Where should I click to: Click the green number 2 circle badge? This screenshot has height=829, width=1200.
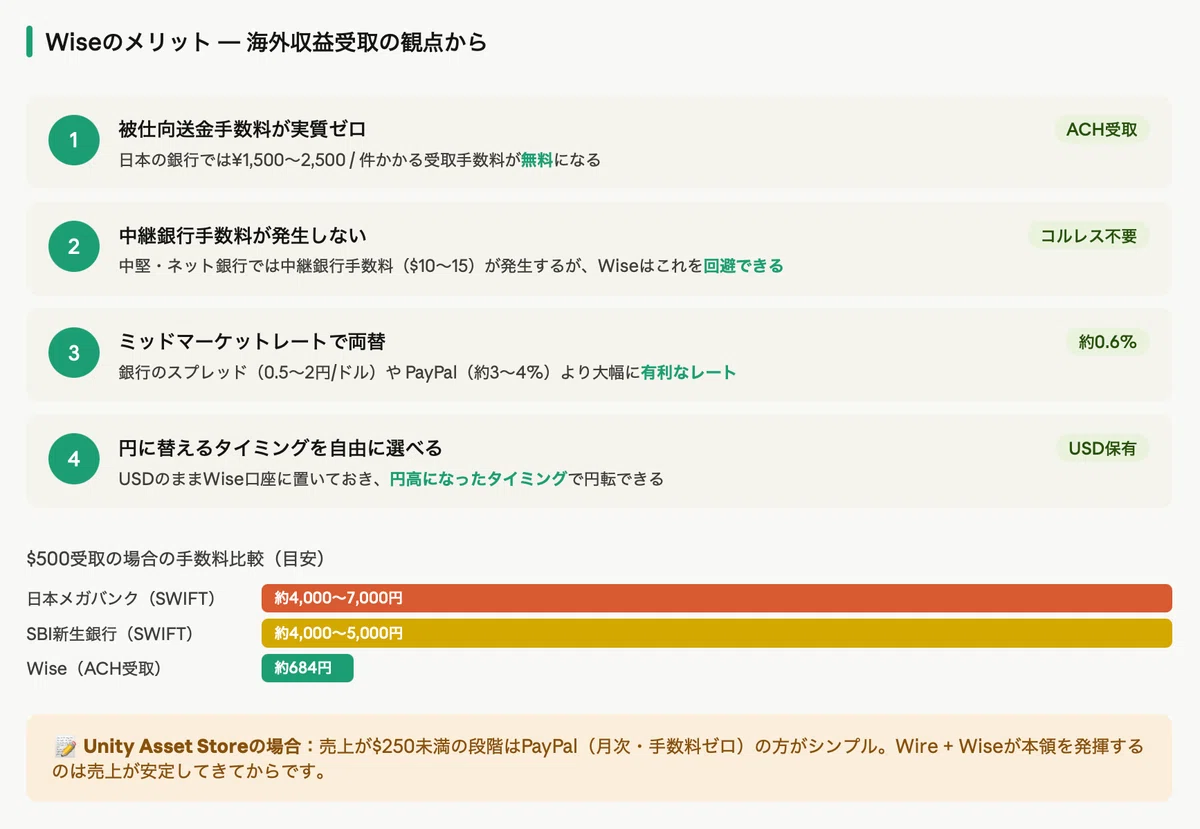73,247
